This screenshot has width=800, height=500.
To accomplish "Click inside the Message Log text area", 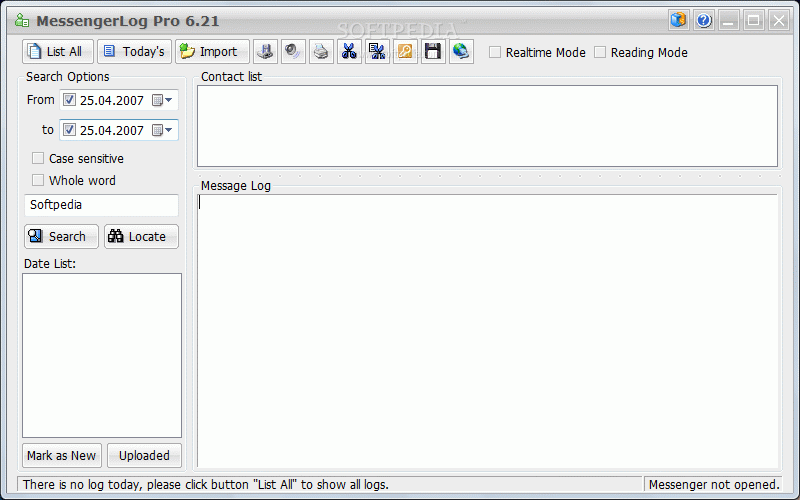I will pyautogui.click(x=487, y=331).
